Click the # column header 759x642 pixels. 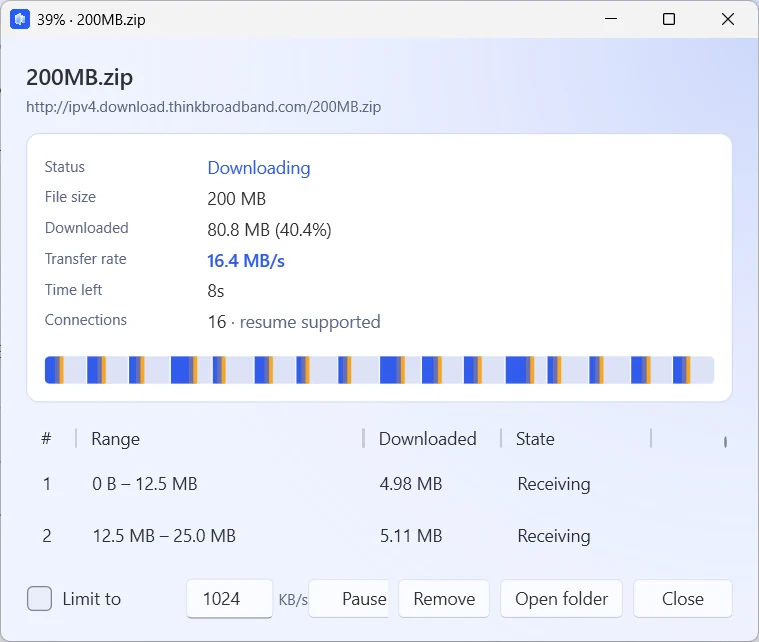[46, 439]
